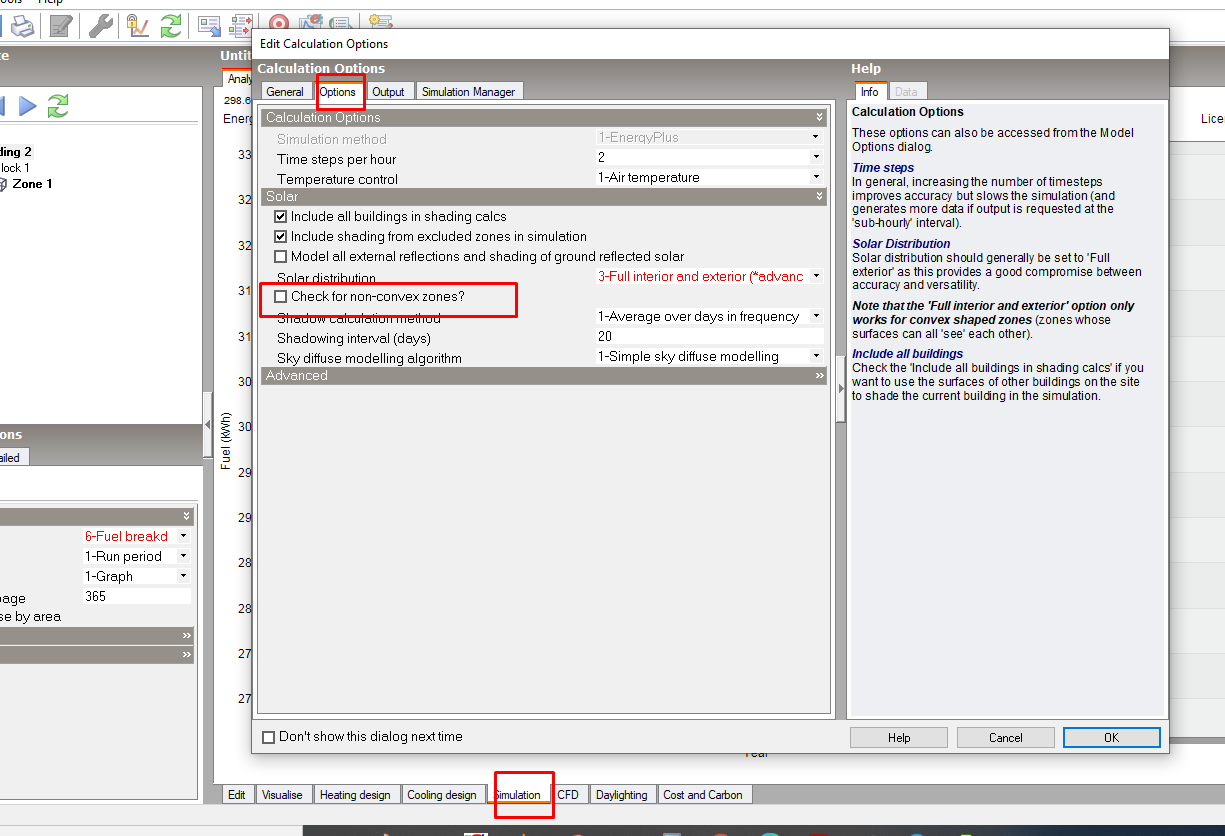Collapse the Calculation Options section header
1225x836 pixels.
[x=544, y=117]
